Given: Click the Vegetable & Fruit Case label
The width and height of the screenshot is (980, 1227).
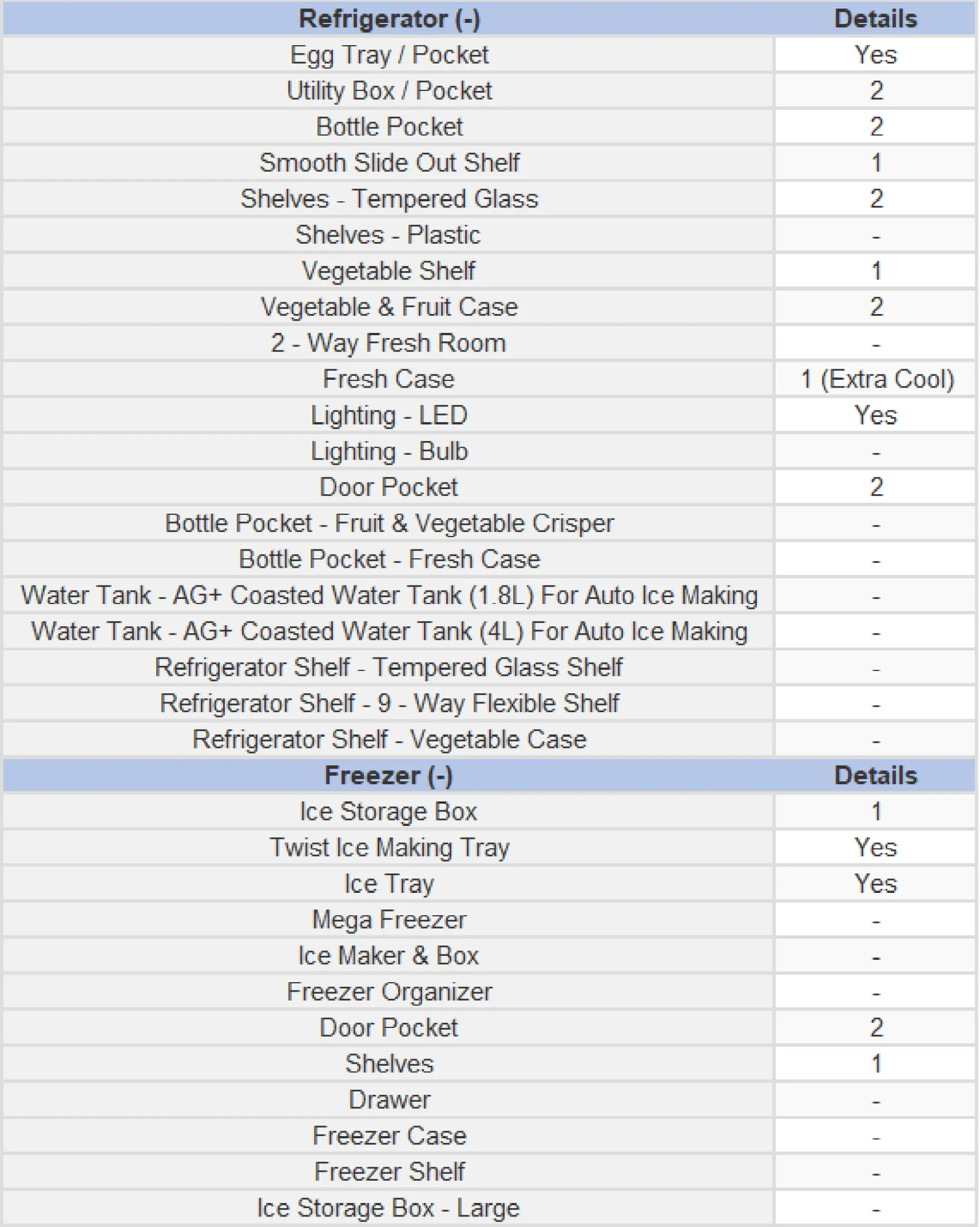Looking at the screenshot, I should tap(389, 307).
